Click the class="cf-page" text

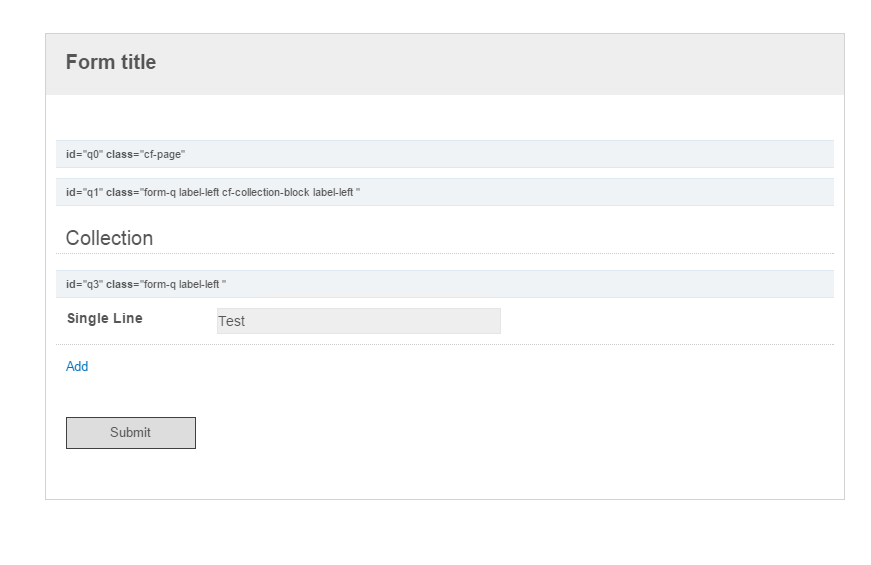(x=146, y=154)
